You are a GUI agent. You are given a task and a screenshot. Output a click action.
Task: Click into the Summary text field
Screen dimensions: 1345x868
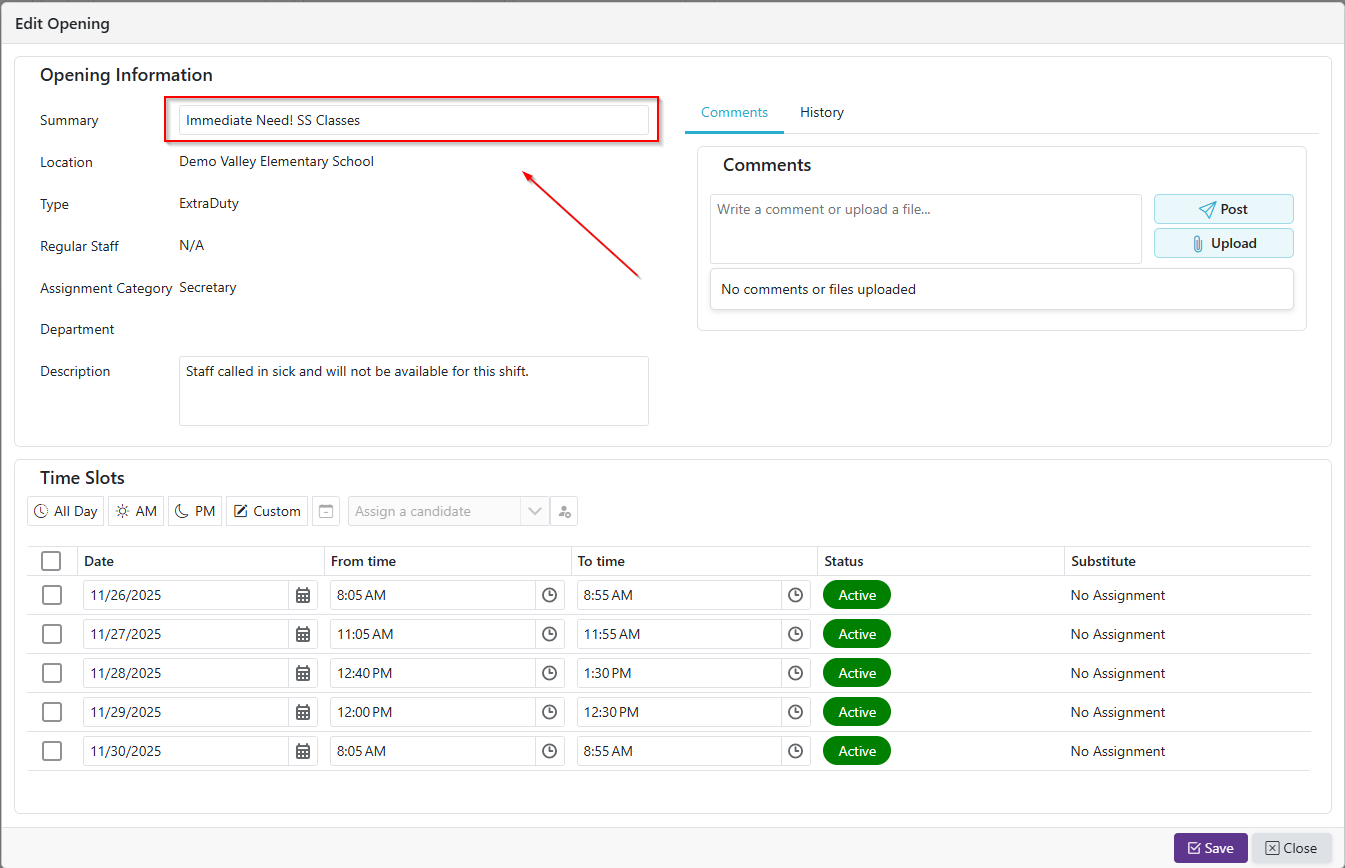click(x=413, y=120)
